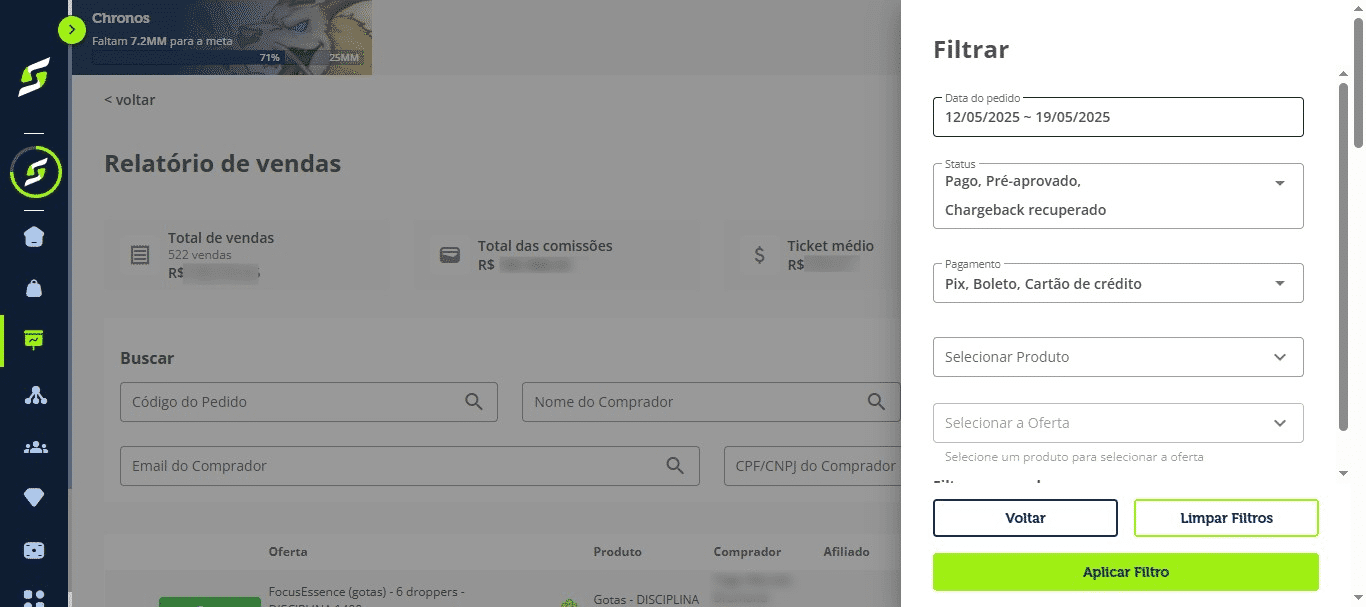1366x607 pixels.
Task: Open the Selecionar a Oferta dropdown
Action: 1118,423
